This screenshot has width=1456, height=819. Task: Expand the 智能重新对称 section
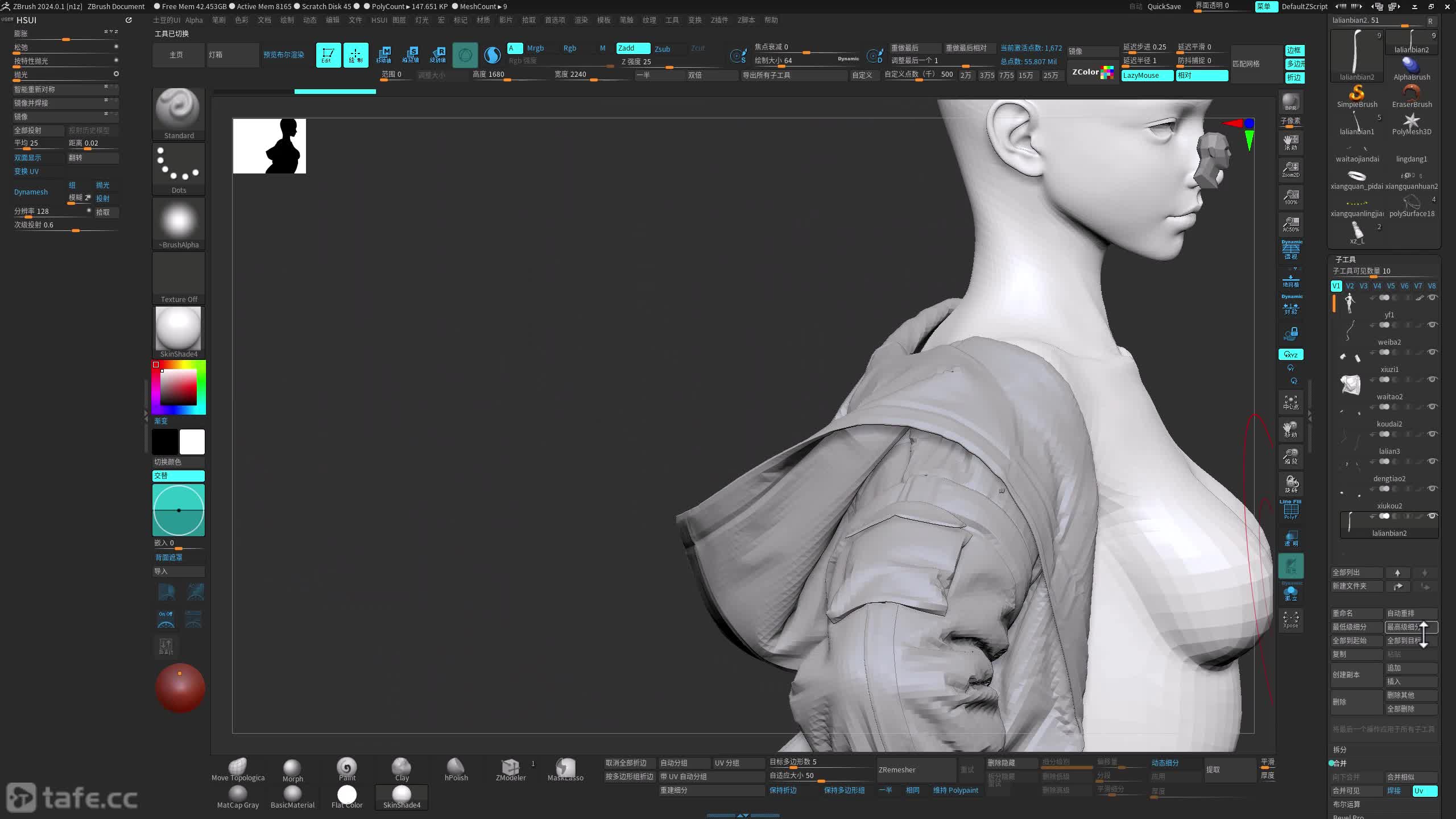[x=65, y=89]
